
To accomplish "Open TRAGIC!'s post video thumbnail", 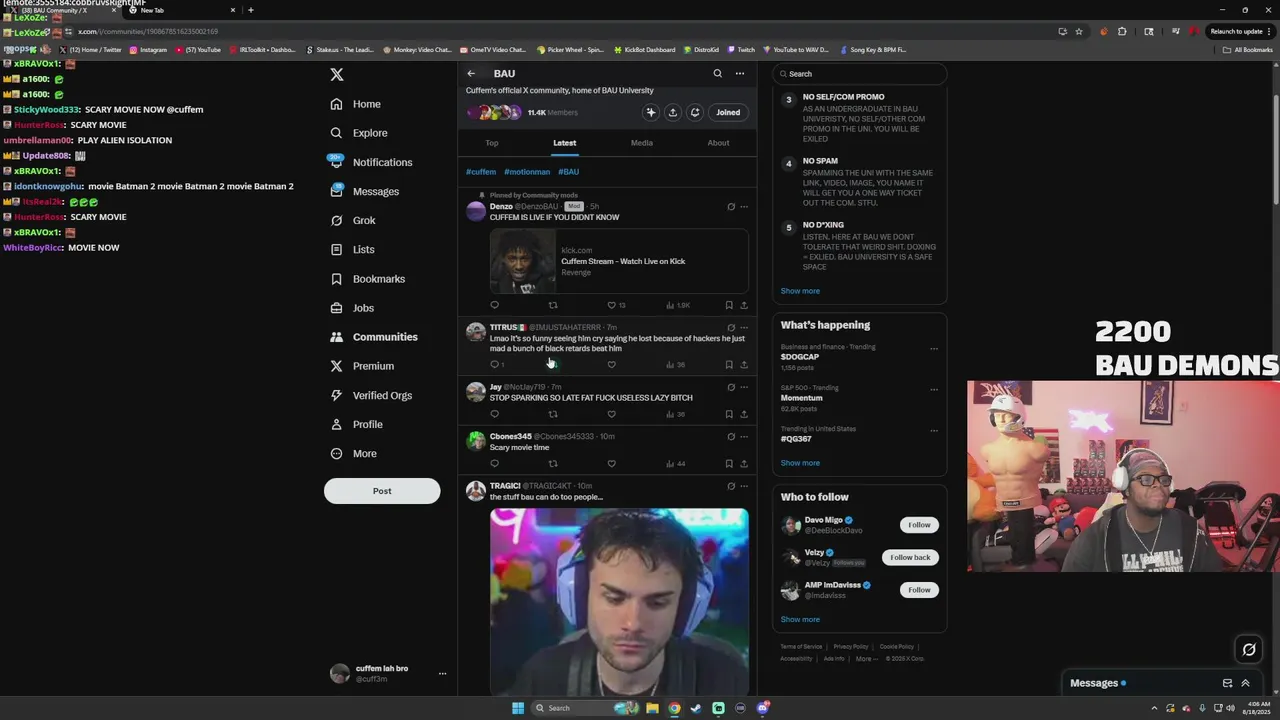I will [x=619, y=601].
